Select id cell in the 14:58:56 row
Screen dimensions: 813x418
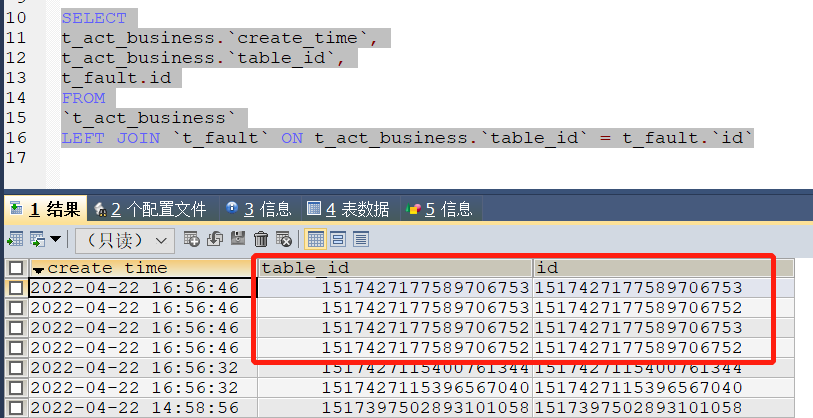[663, 408]
